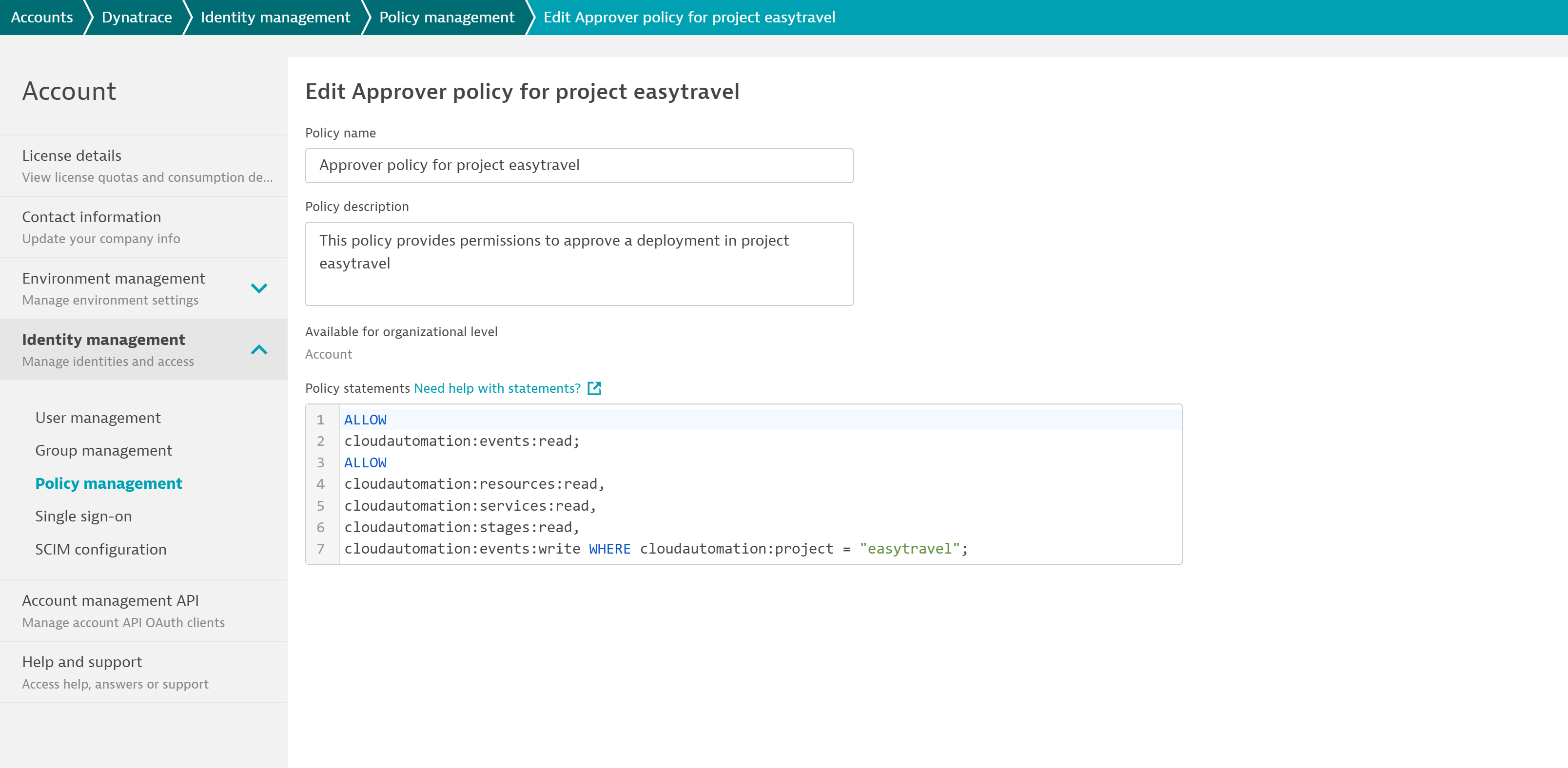Click 'Update your company info' subtitle
The width and height of the screenshot is (1568, 768).
(x=101, y=239)
